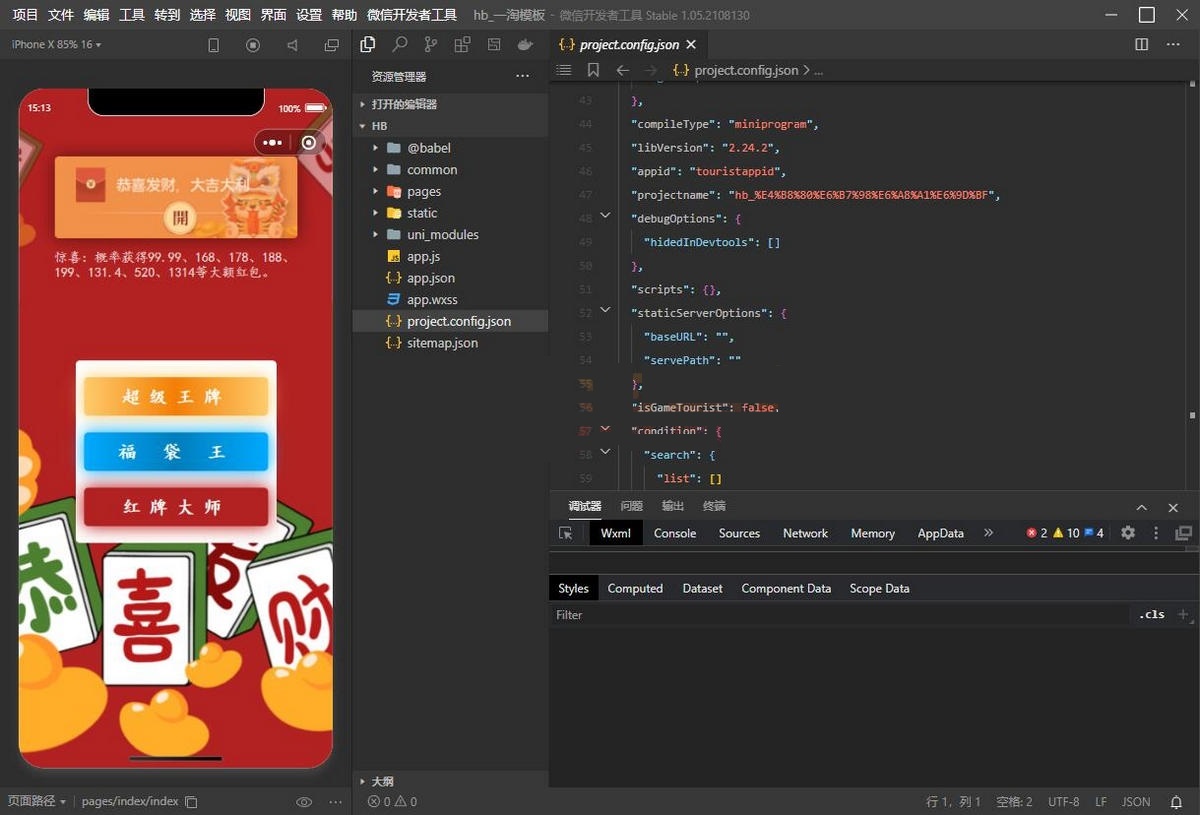The image size is (1200, 815).
Task: Click mini program capsule menu dots
Action: click(272, 143)
